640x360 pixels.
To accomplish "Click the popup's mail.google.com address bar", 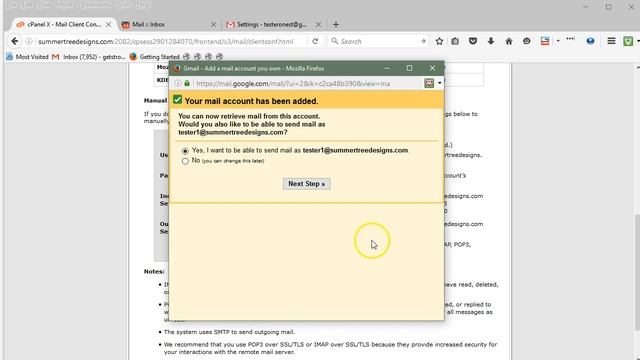I will [293, 84].
